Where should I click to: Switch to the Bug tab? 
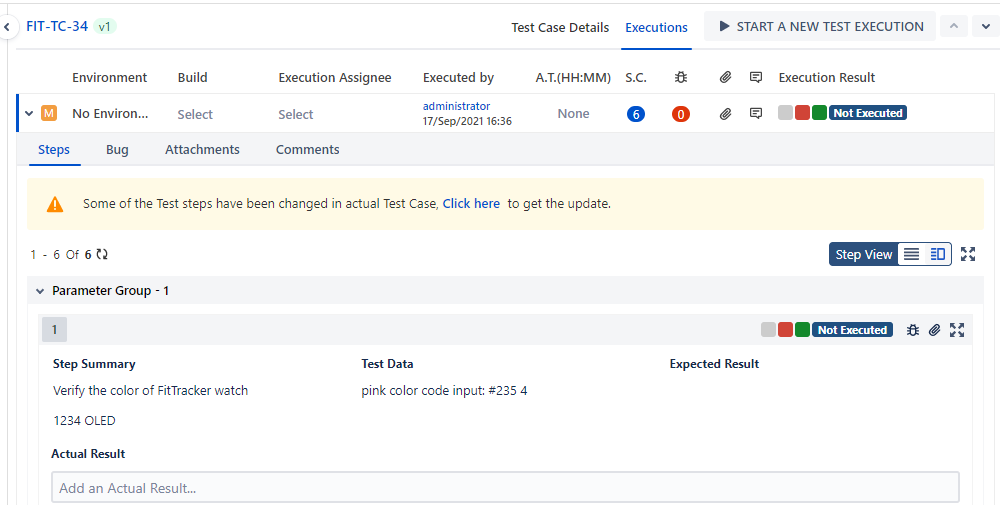(x=117, y=150)
